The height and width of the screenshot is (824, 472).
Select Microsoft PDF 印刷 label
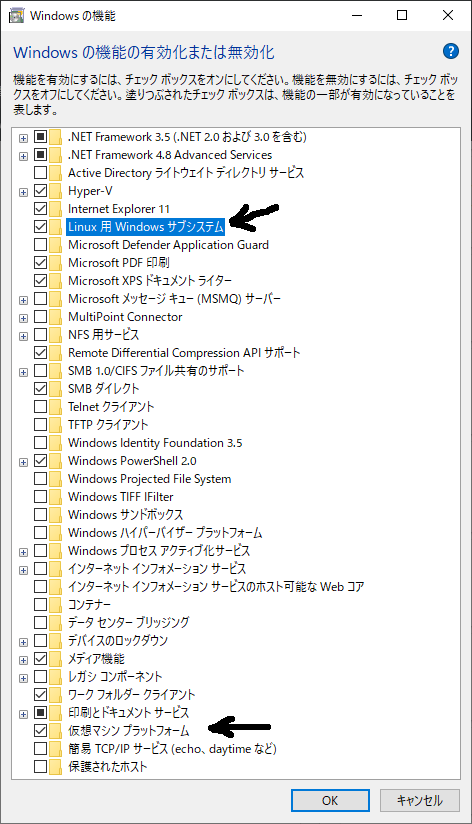[x=119, y=263]
